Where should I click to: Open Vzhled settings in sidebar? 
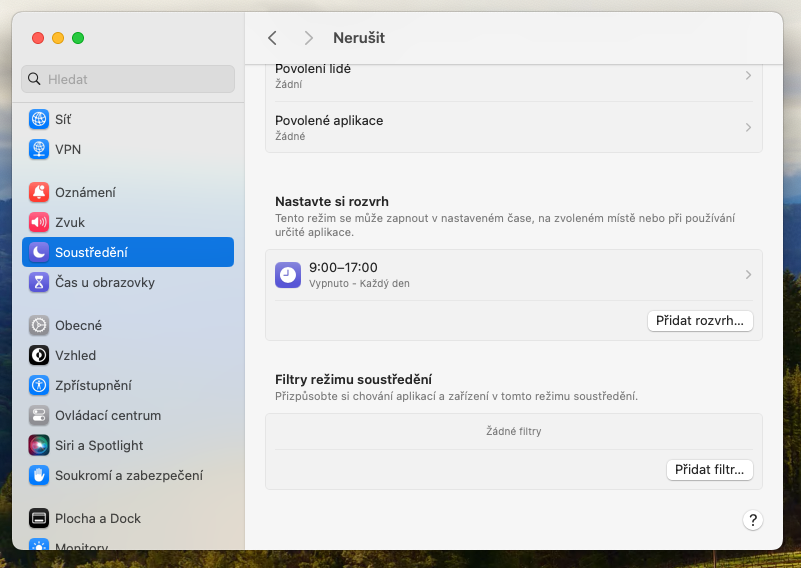tap(76, 355)
